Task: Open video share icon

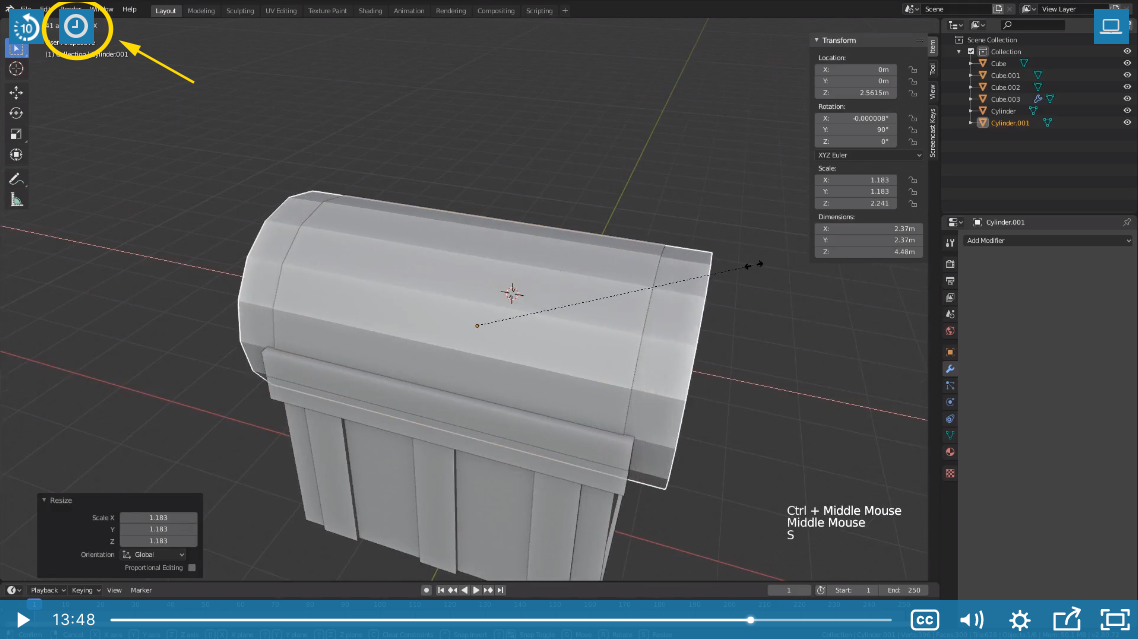Action: [x=1066, y=619]
